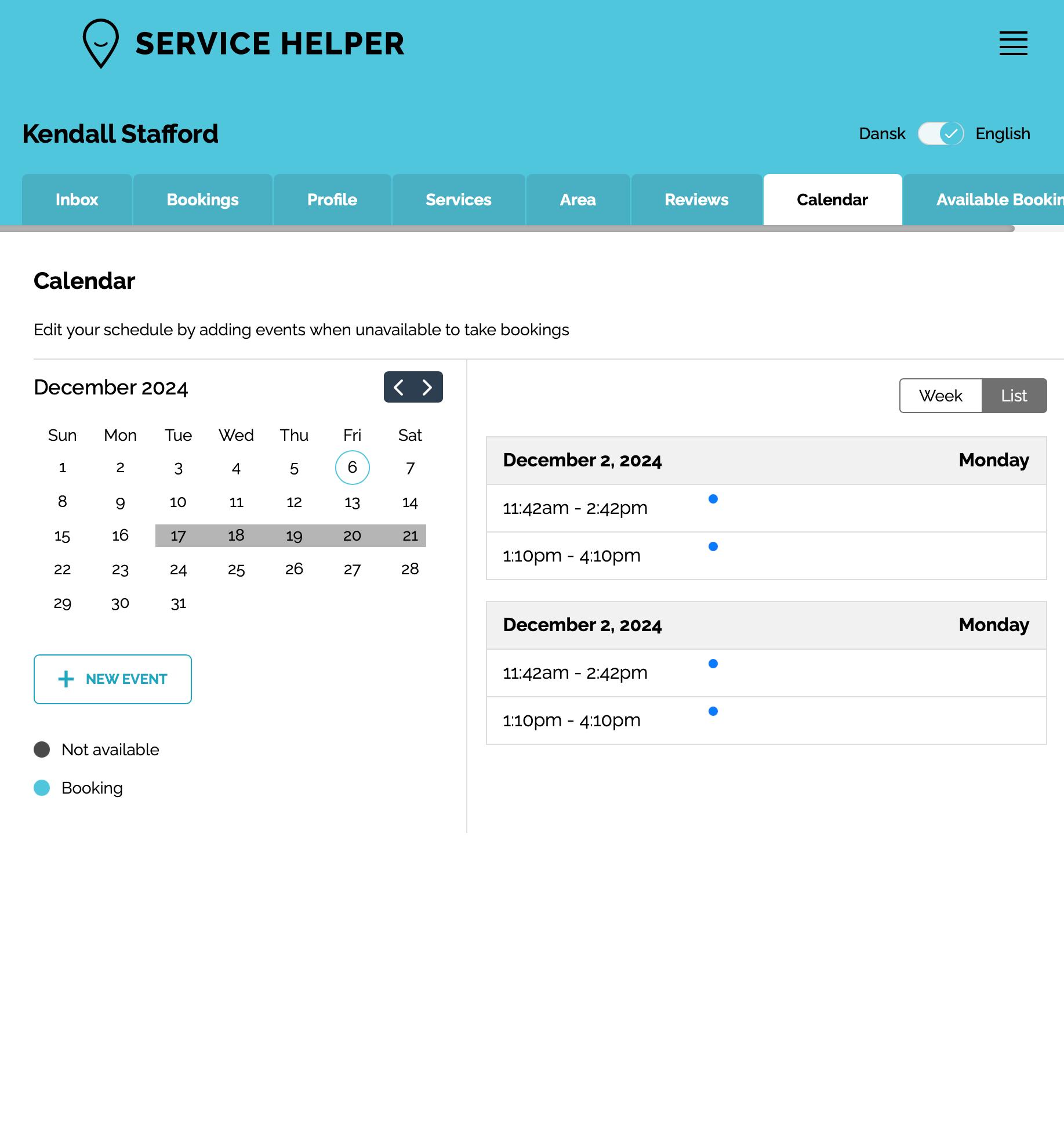Click the Service Helper title text
Screen dimensions: 1064x1137
(x=270, y=44)
